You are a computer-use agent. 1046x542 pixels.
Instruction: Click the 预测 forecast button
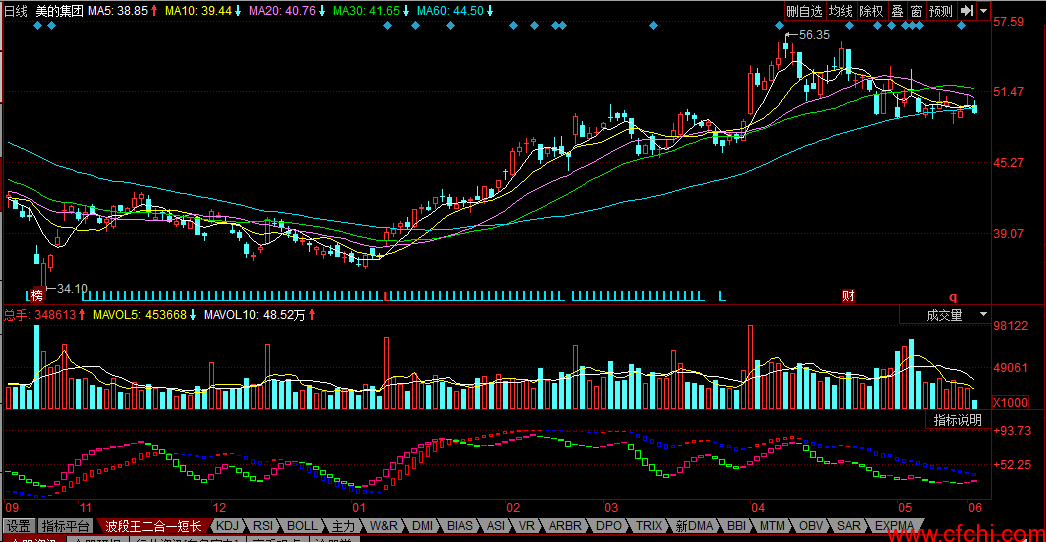point(941,11)
